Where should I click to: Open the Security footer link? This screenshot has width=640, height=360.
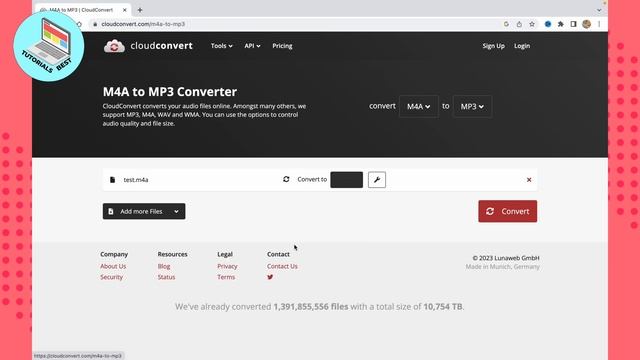[x=111, y=277]
